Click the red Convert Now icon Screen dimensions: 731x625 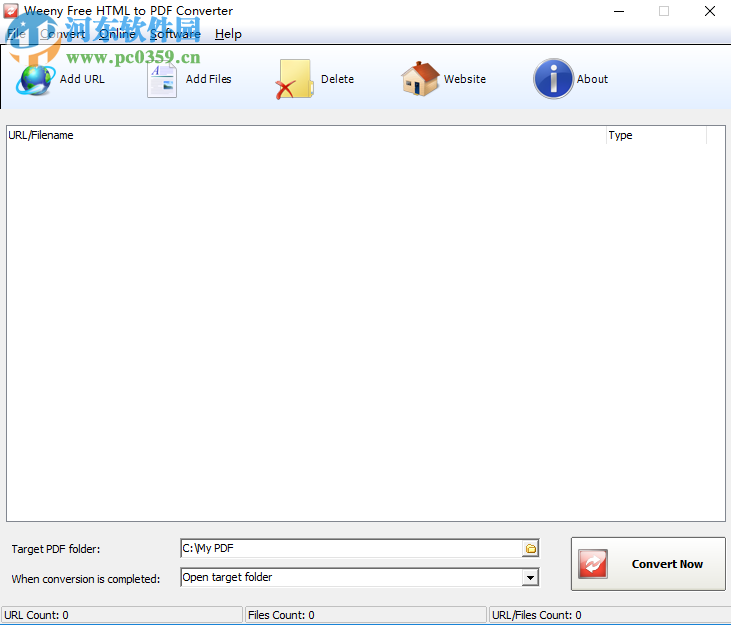coord(593,564)
